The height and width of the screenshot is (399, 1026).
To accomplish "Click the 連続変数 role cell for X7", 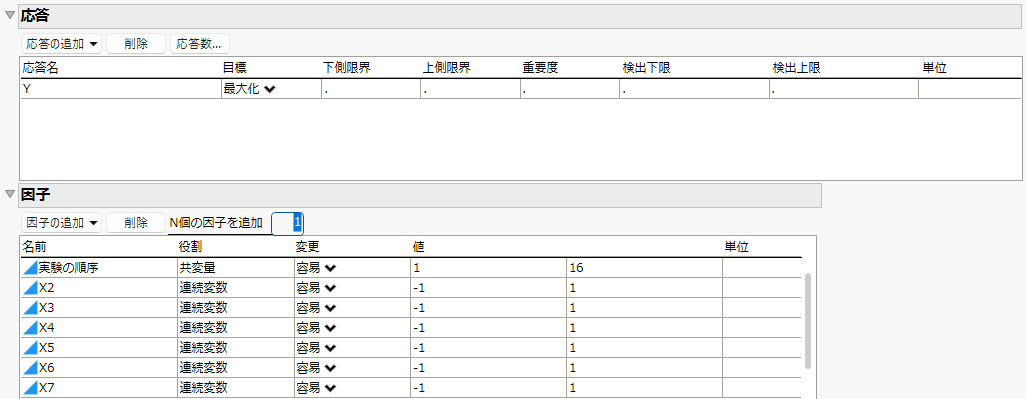I will pos(235,388).
